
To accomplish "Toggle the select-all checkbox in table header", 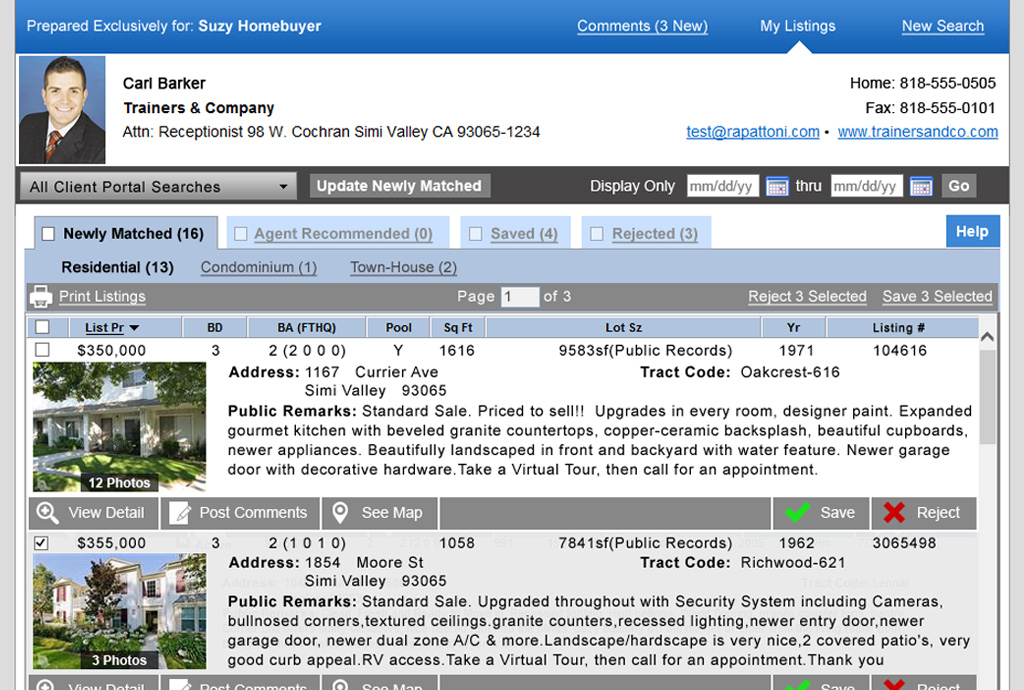I will pos(42,327).
